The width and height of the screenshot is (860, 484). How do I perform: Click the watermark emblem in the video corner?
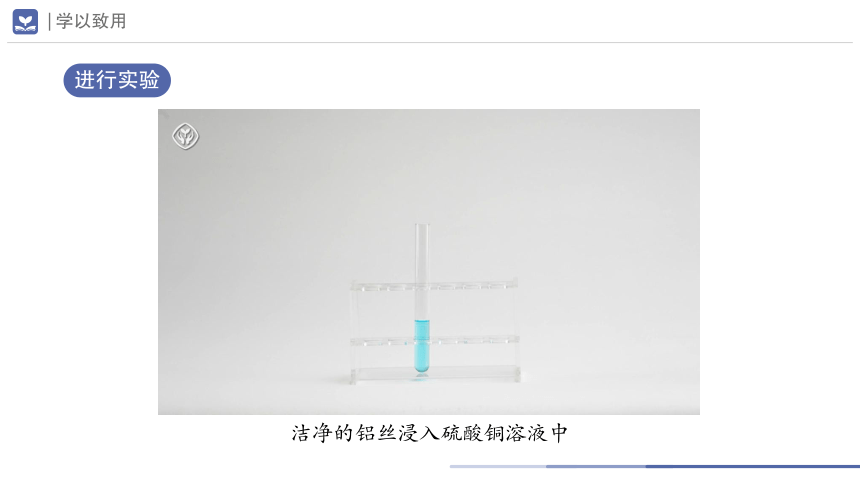click(x=185, y=136)
